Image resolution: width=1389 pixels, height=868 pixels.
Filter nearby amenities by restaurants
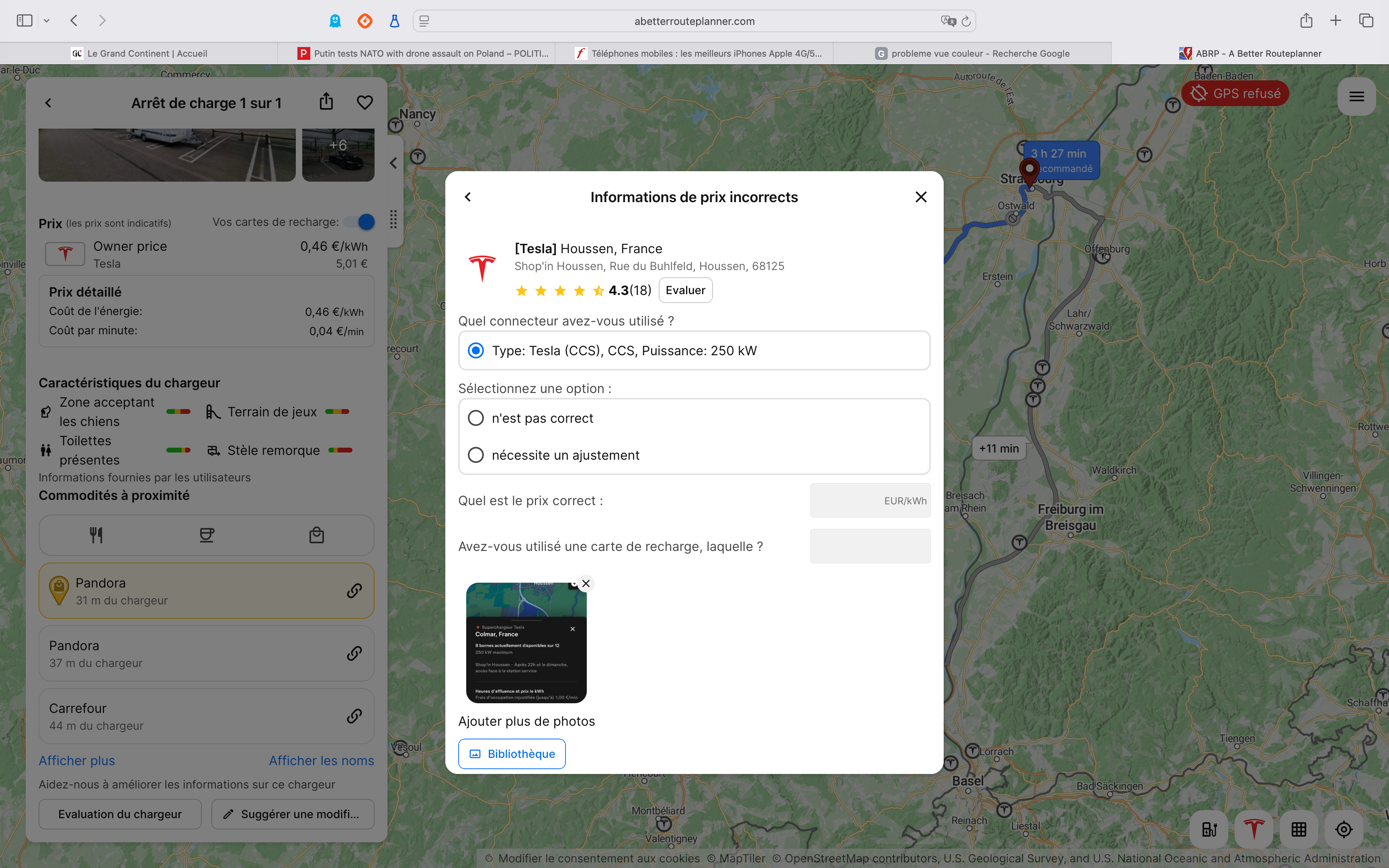point(96,535)
